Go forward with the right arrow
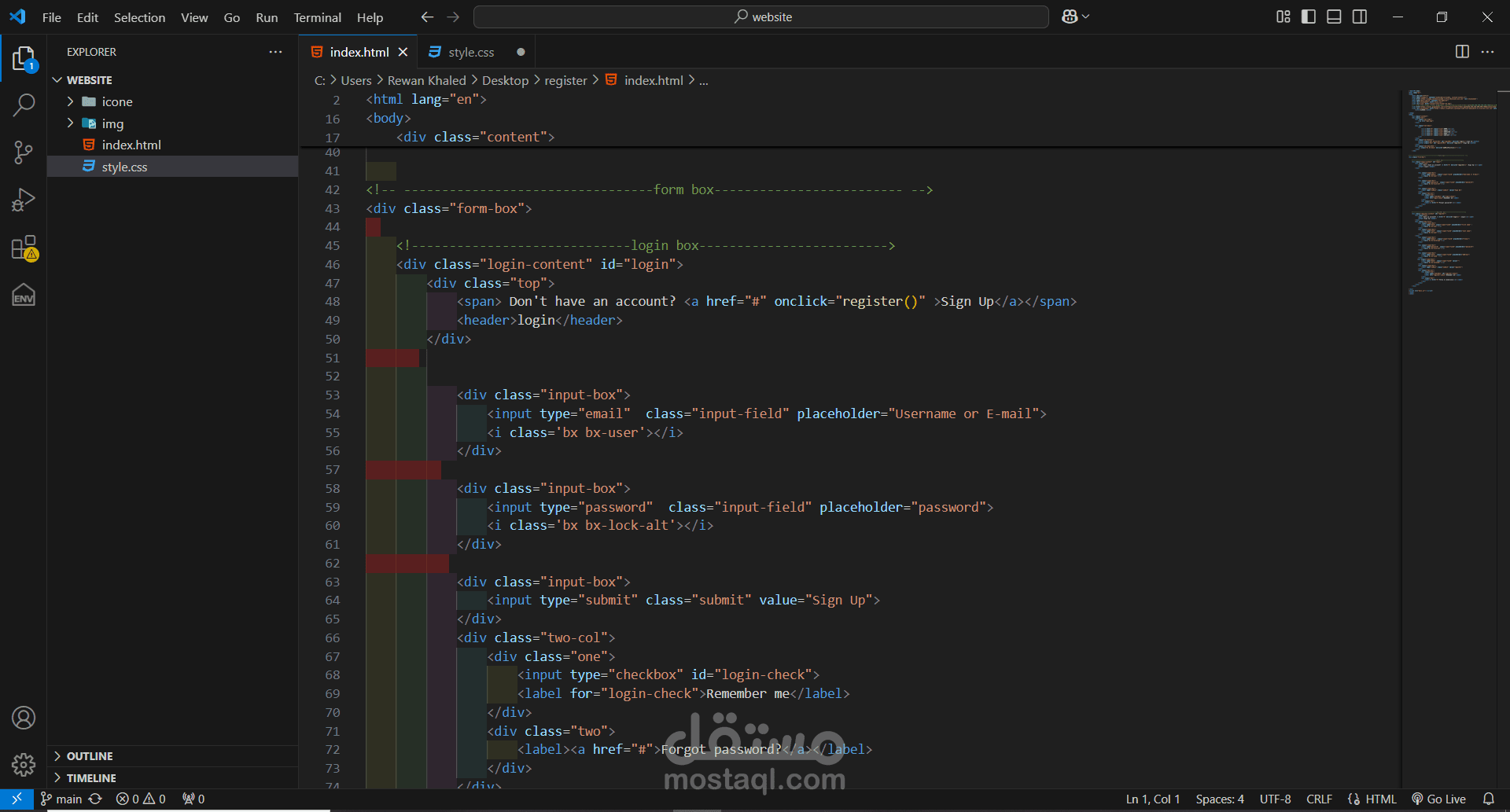This screenshot has width=1510, height=812. [453, 17]
